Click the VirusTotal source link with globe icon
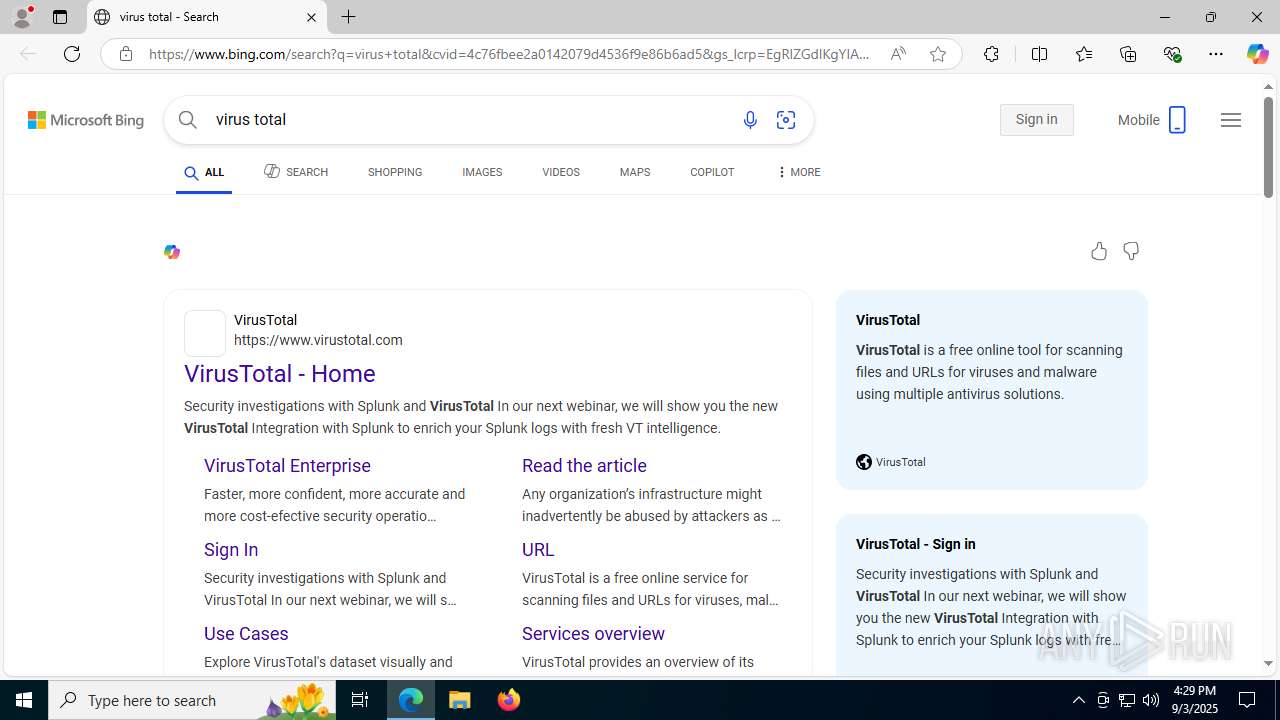 (x=891, y=462)
